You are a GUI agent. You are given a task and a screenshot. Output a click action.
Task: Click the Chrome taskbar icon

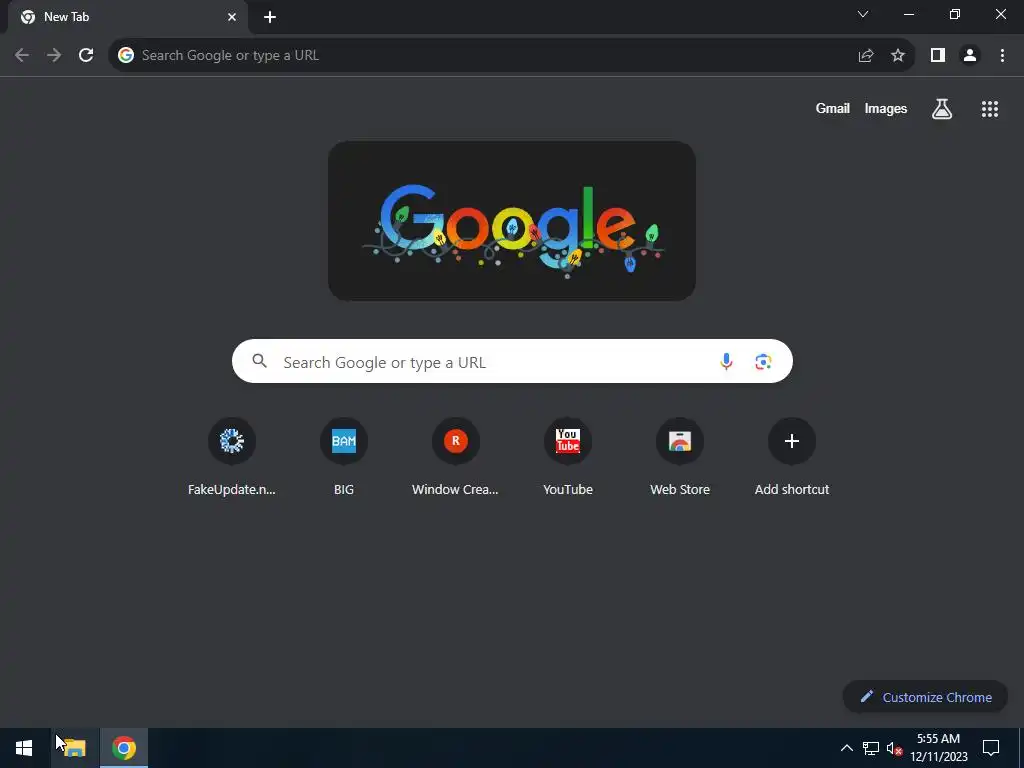[124, 748]
